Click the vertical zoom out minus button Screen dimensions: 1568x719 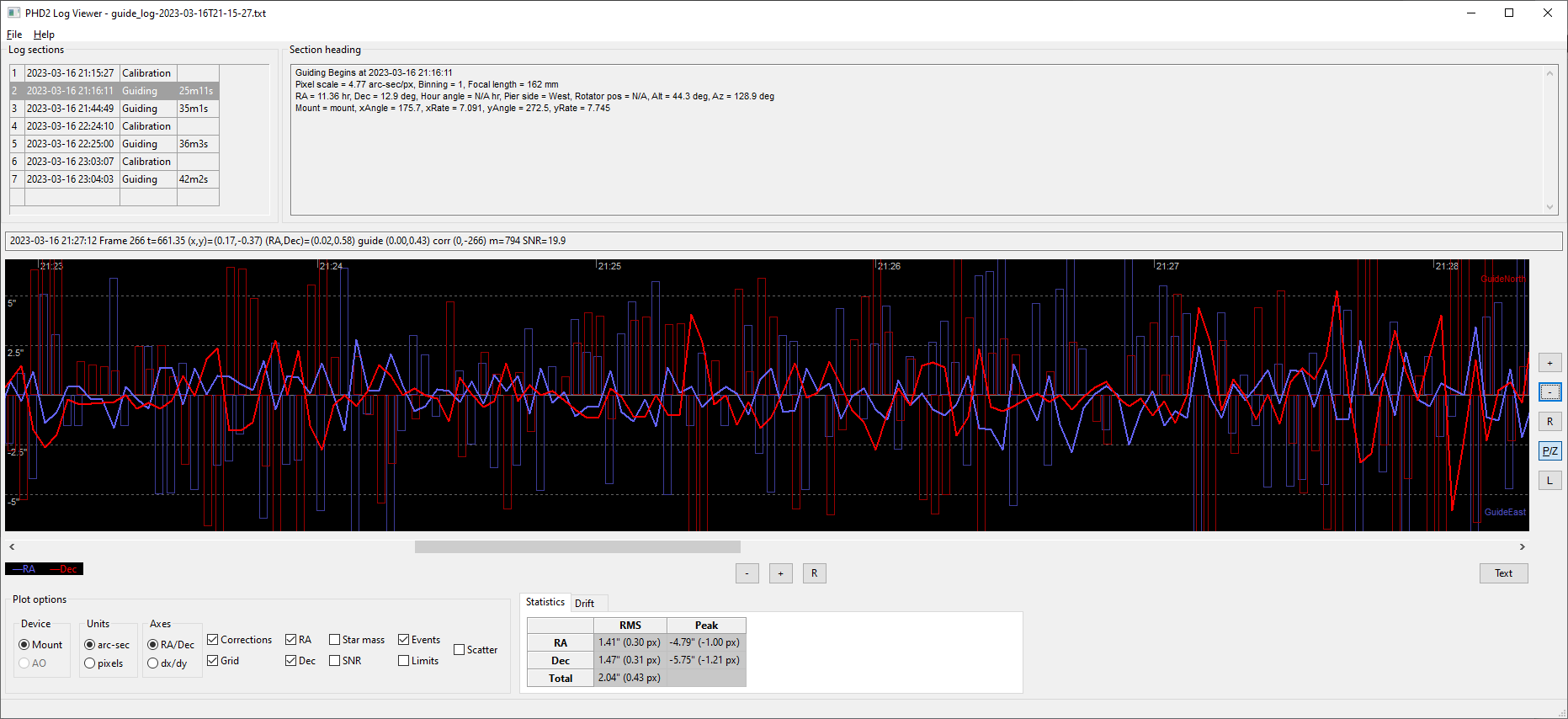pyautogui.click(x=1549, y=392)
